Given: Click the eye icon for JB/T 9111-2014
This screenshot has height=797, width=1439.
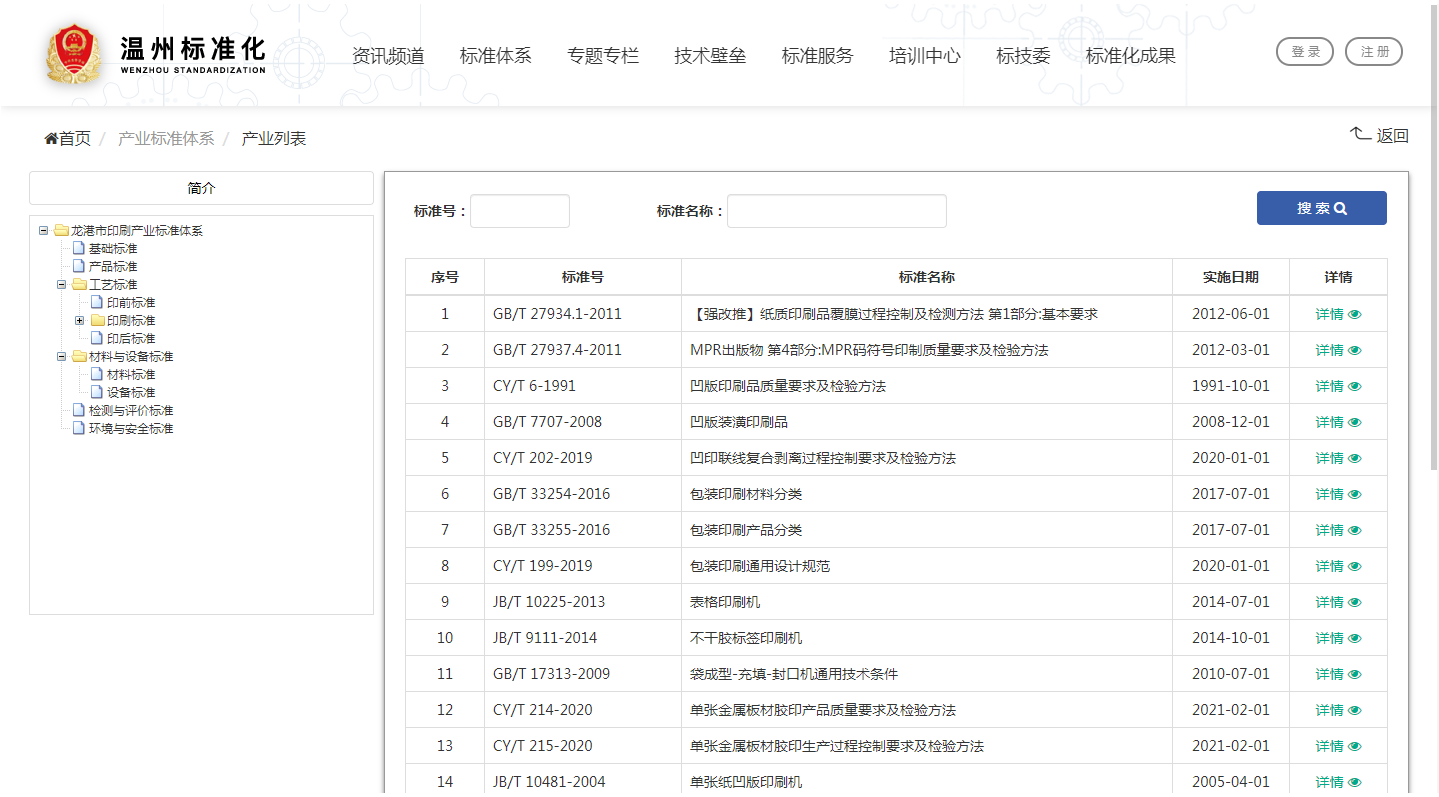Looking at the screenshot, I should click(x=1355, y=638).
